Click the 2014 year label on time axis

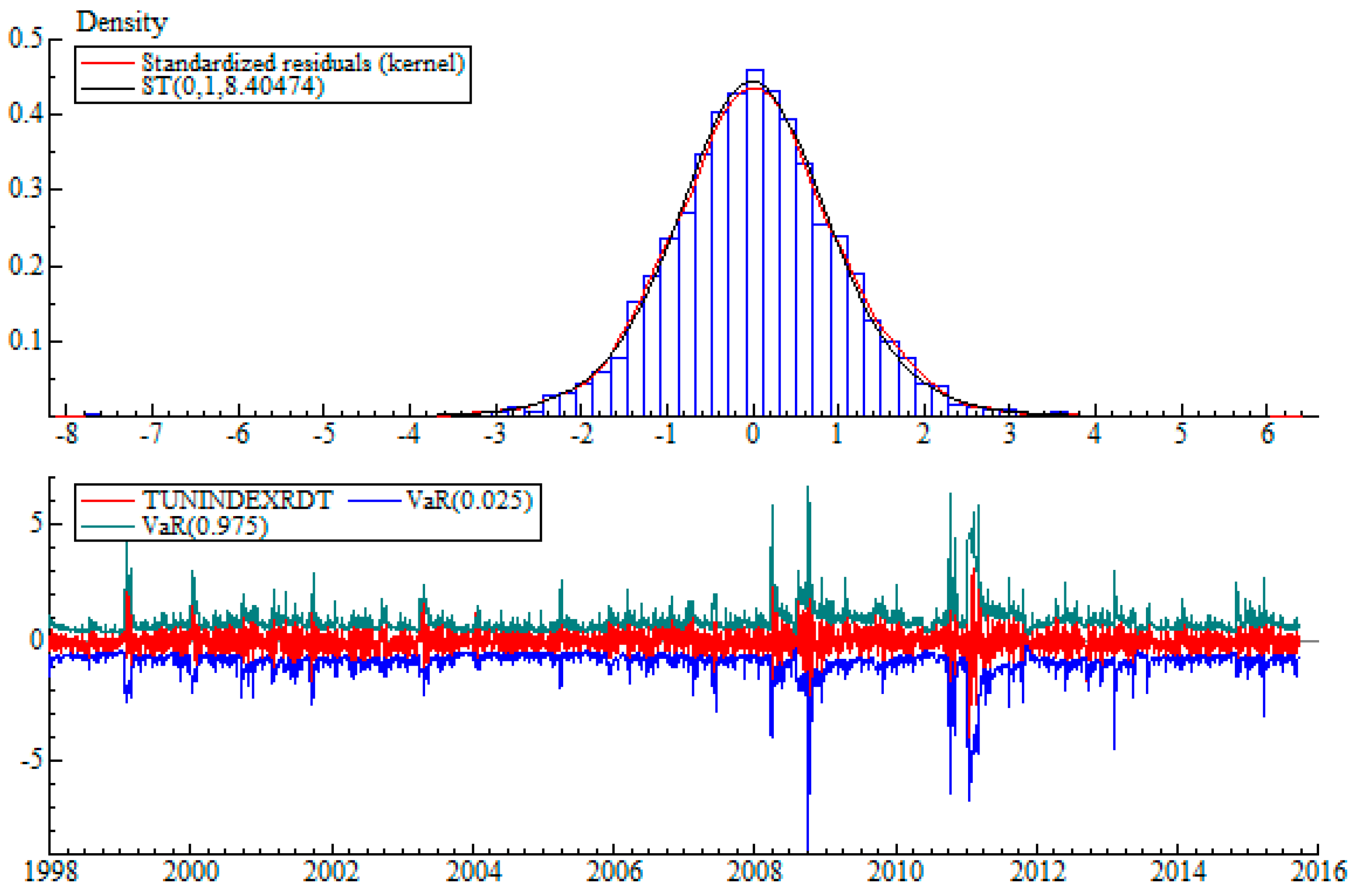tap(1178, 872)
